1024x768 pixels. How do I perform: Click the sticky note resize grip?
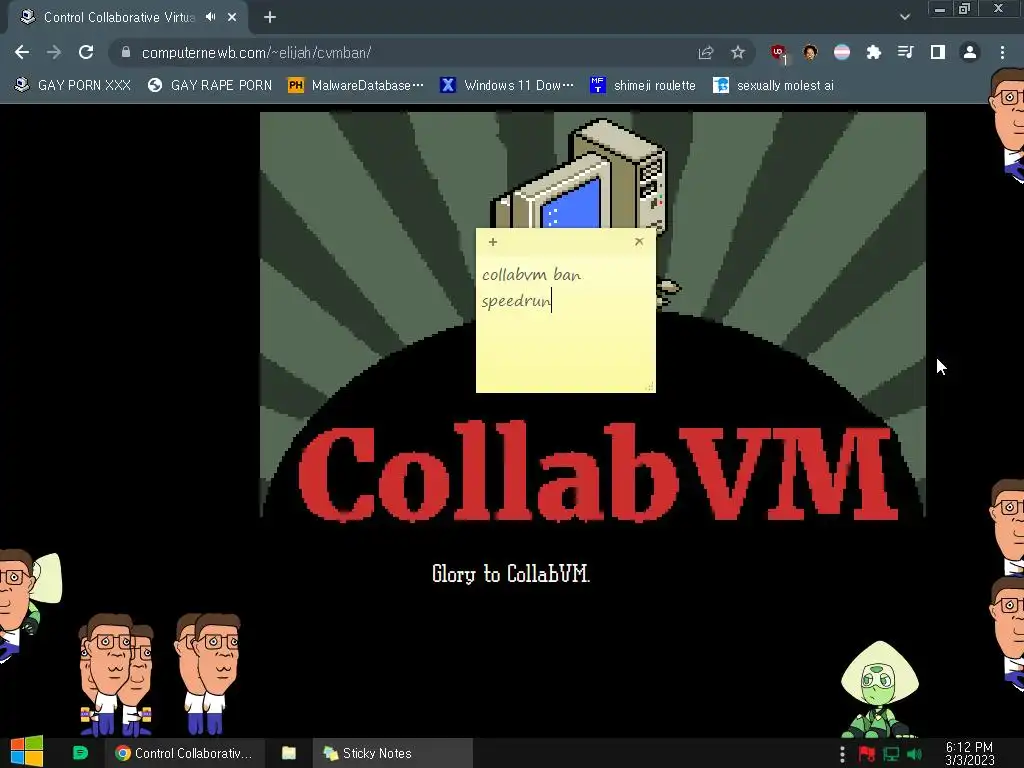coord(649,387)
